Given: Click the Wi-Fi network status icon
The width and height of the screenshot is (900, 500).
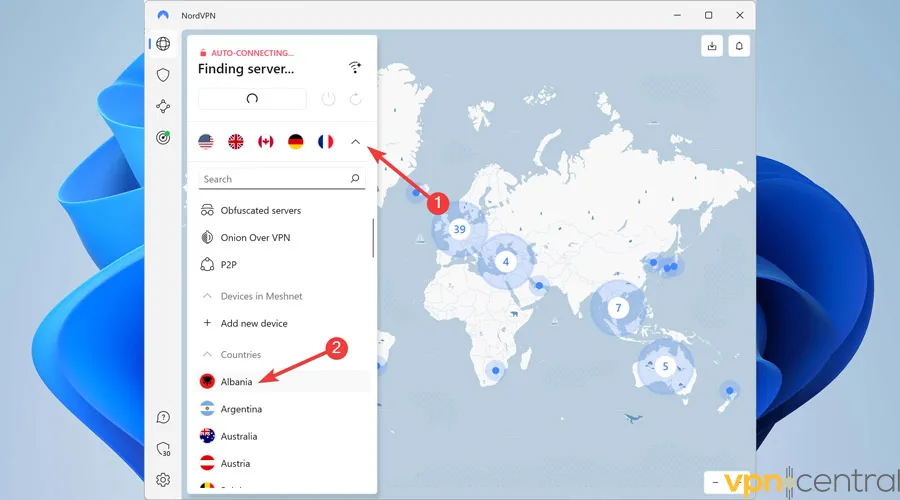Looking at the screenshot, I should coord(355,68).
